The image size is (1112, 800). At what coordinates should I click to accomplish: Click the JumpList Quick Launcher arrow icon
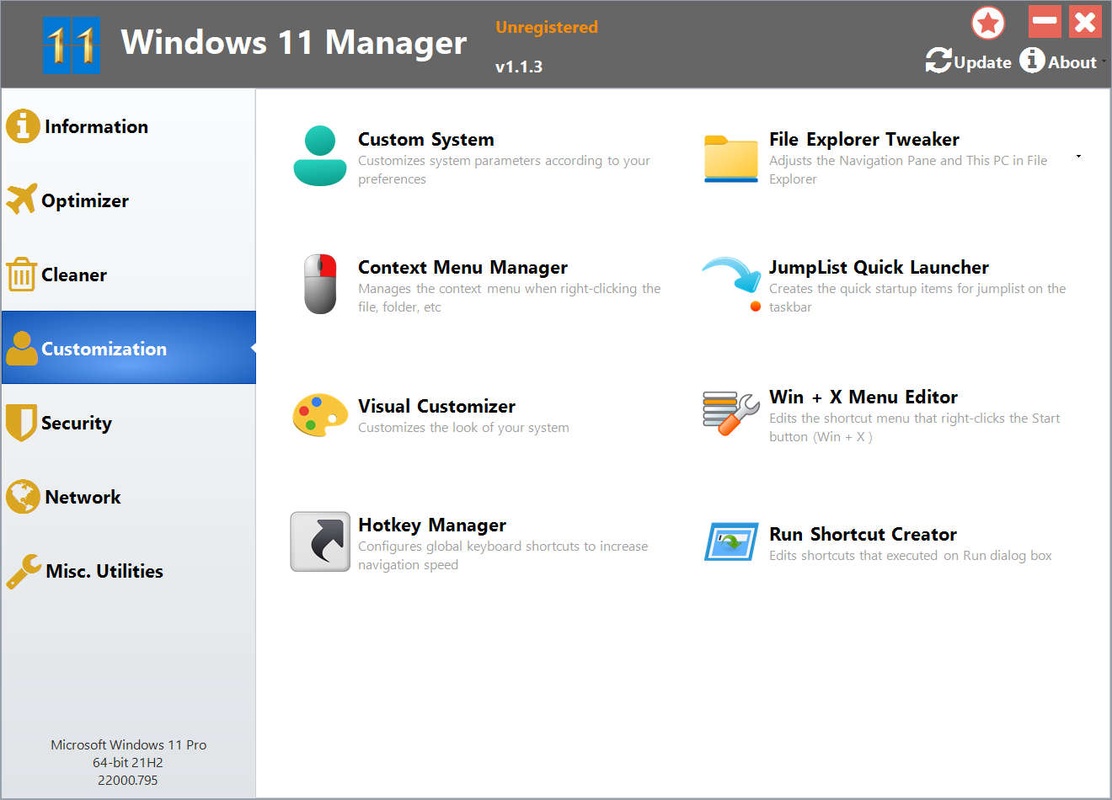(x=732, y=282)
